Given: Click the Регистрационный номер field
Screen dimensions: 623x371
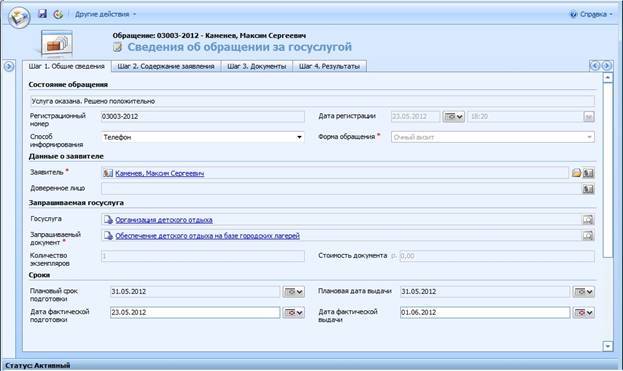Looking at the screenshot, I should tap(203, 116).
